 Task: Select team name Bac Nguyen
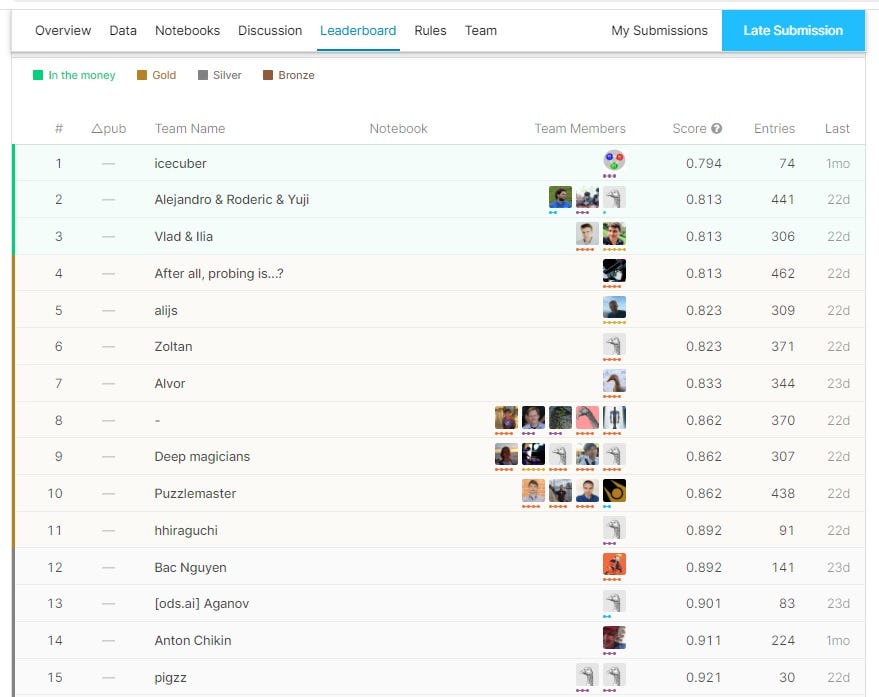(x=190, y=567)
